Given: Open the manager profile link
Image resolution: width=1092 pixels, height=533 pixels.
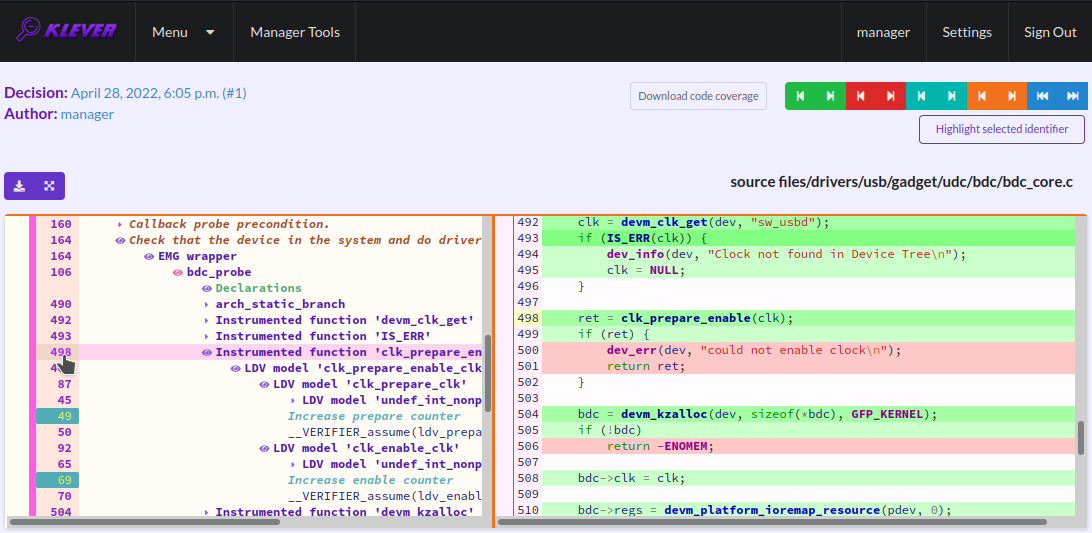Looking at the screenshot, I should [883, 32].
